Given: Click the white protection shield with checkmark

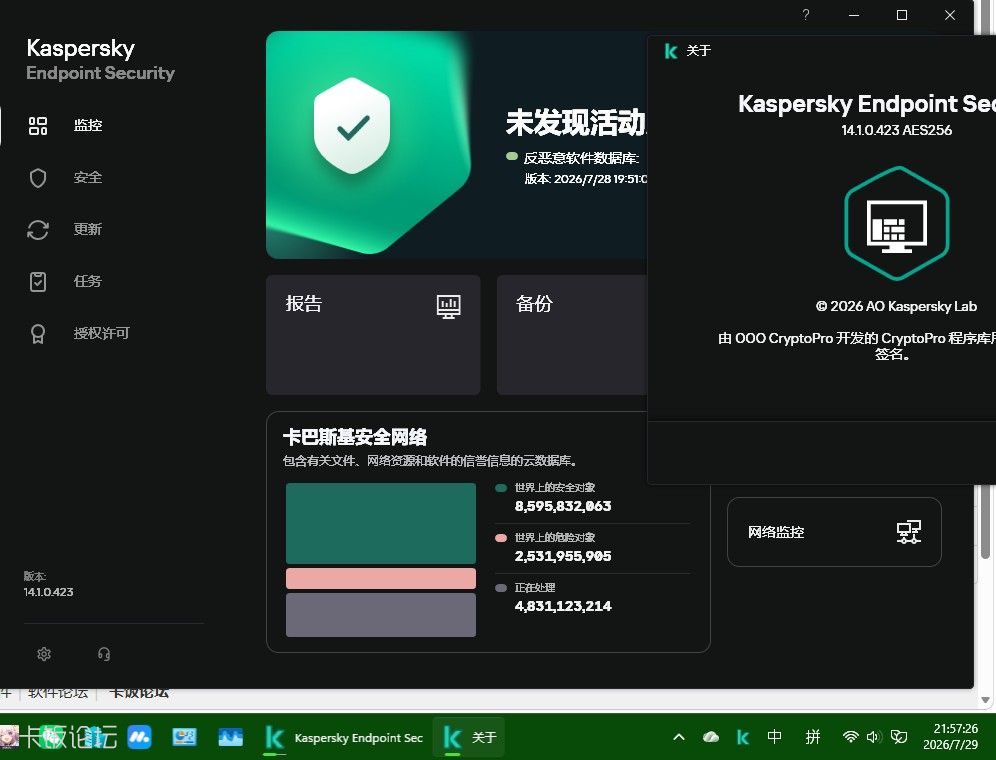Looking at the screenshot, I should click(352, 126).
